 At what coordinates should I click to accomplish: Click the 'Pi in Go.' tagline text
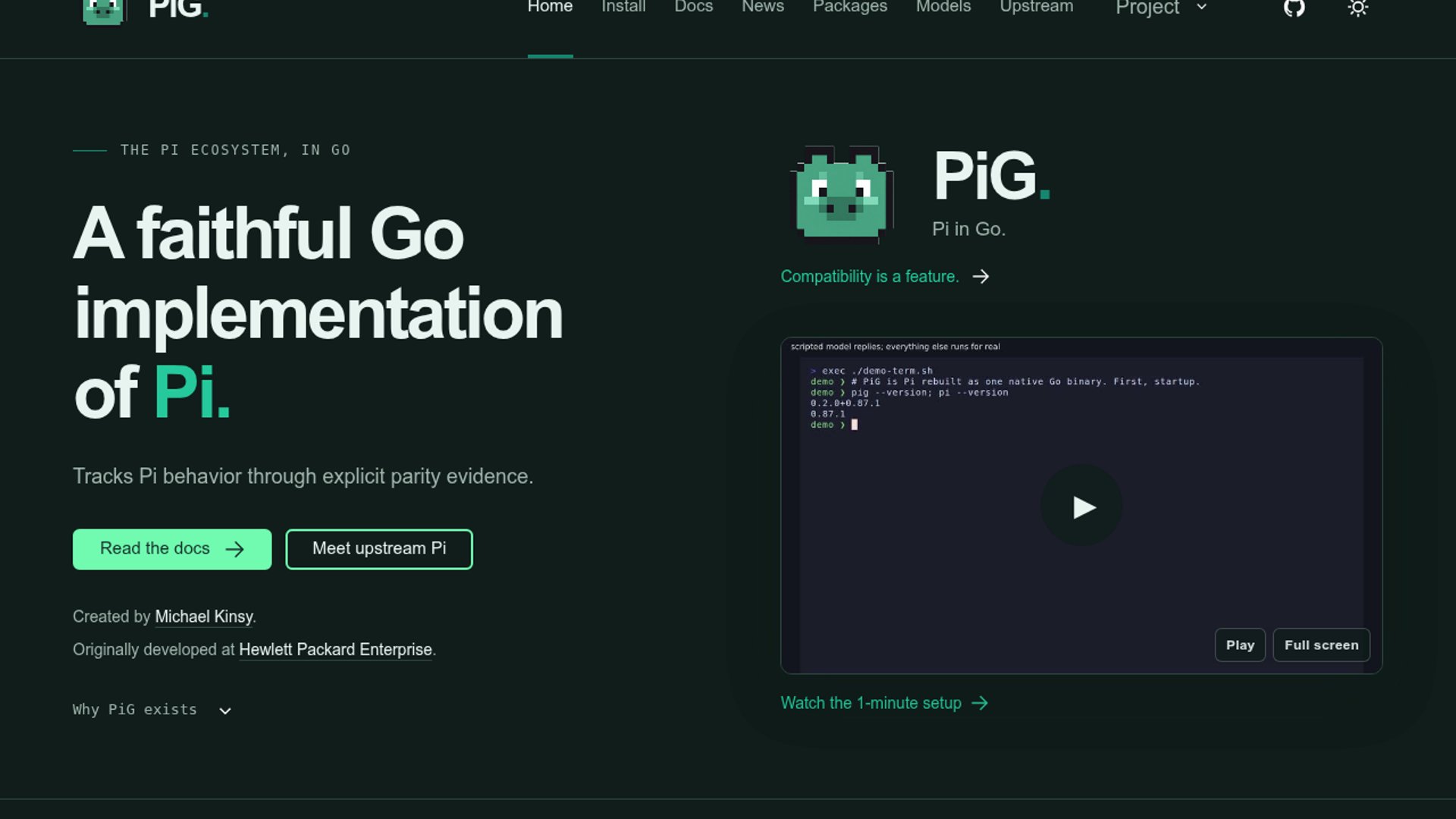point(968,229)
